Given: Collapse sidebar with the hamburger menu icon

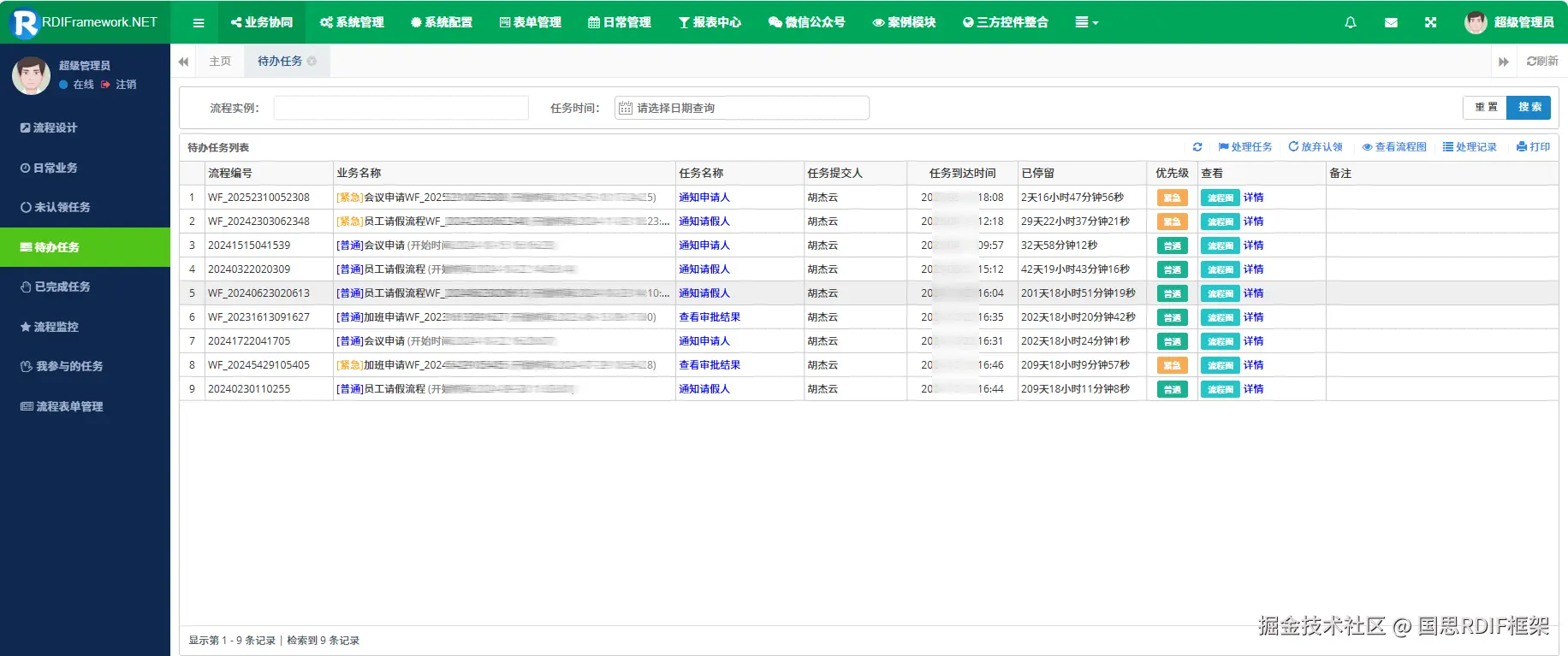Looking at the screenshot, I should click(x=199, y=22).
